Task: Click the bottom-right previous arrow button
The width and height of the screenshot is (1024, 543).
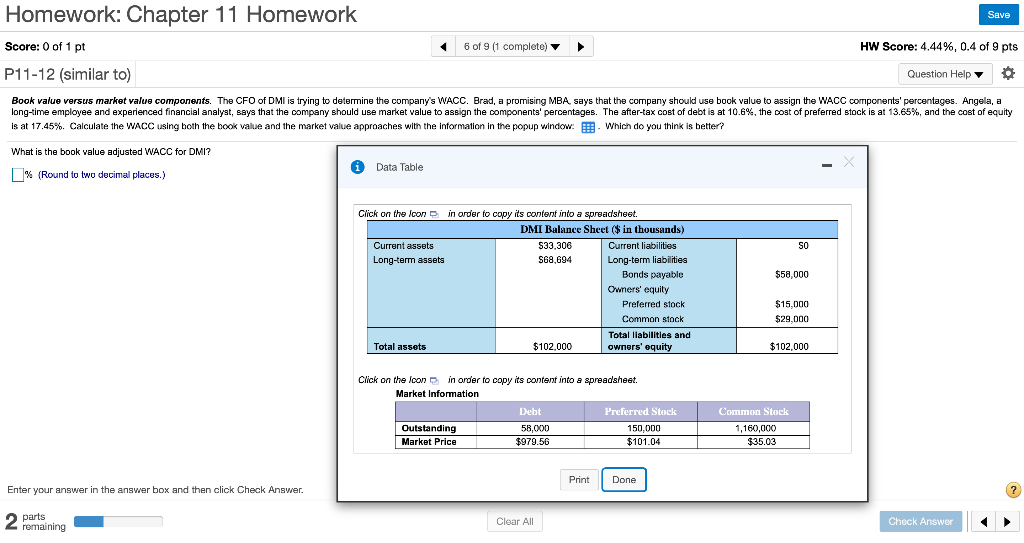Action: [984, 521]
